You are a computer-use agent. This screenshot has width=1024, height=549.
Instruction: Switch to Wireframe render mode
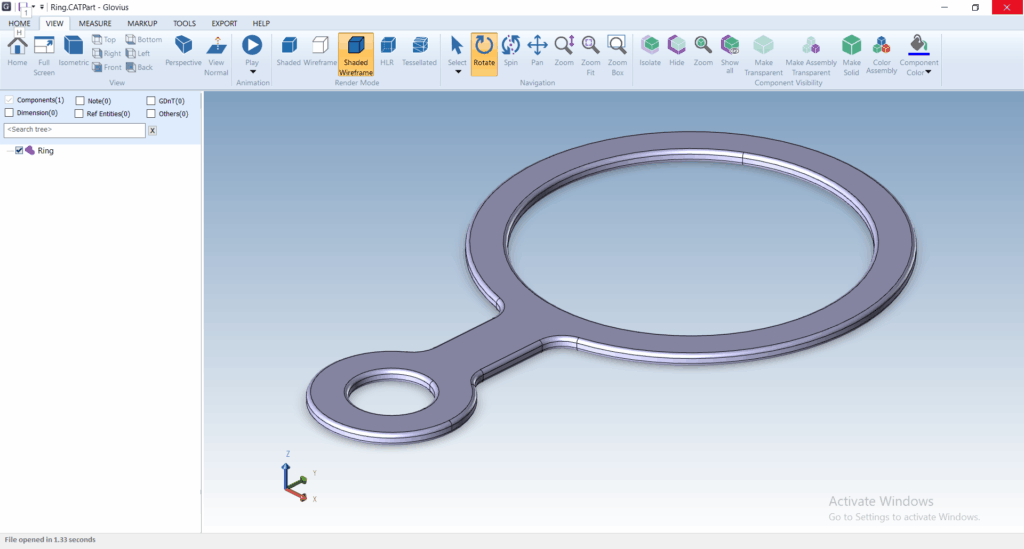coord(320,46)
